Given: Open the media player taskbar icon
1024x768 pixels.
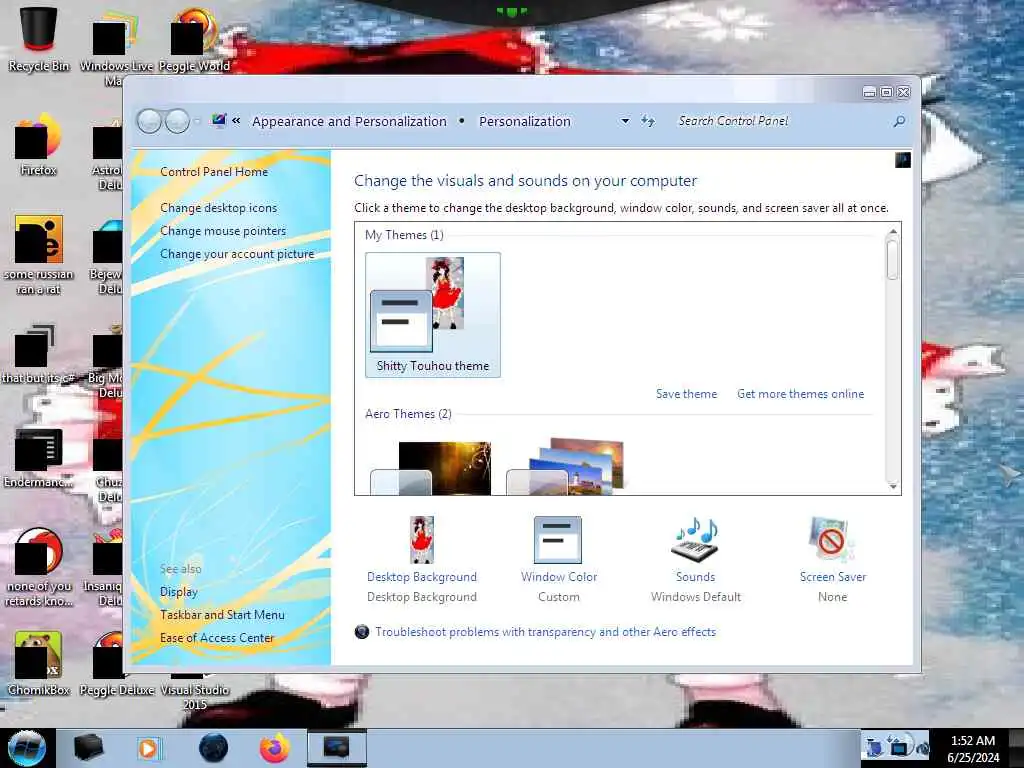Looking at the screenshot, I should pyautogui.click(x=149, y=748).
